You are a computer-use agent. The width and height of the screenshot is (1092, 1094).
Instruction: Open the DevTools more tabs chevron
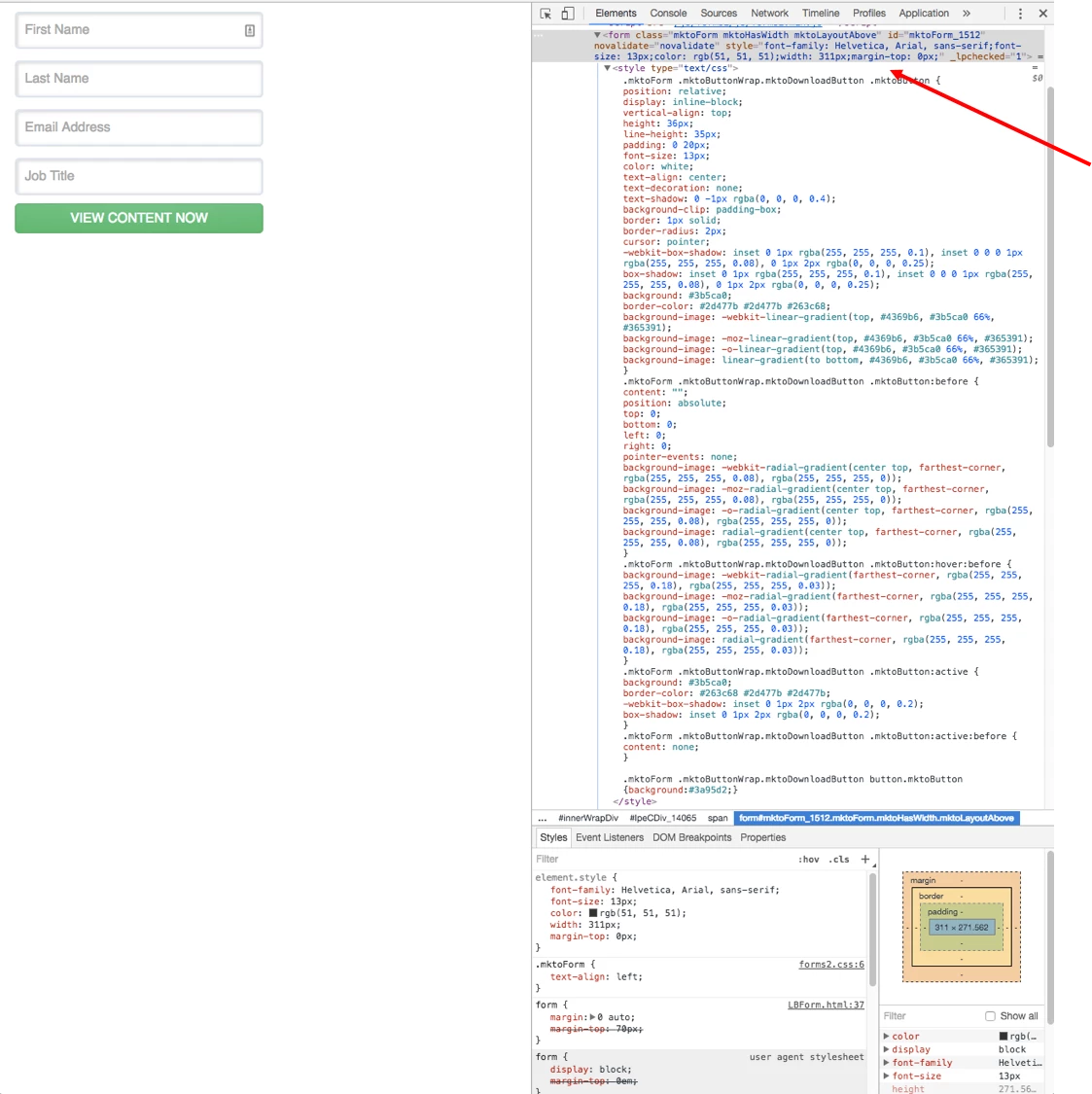[x=967, y=14]
